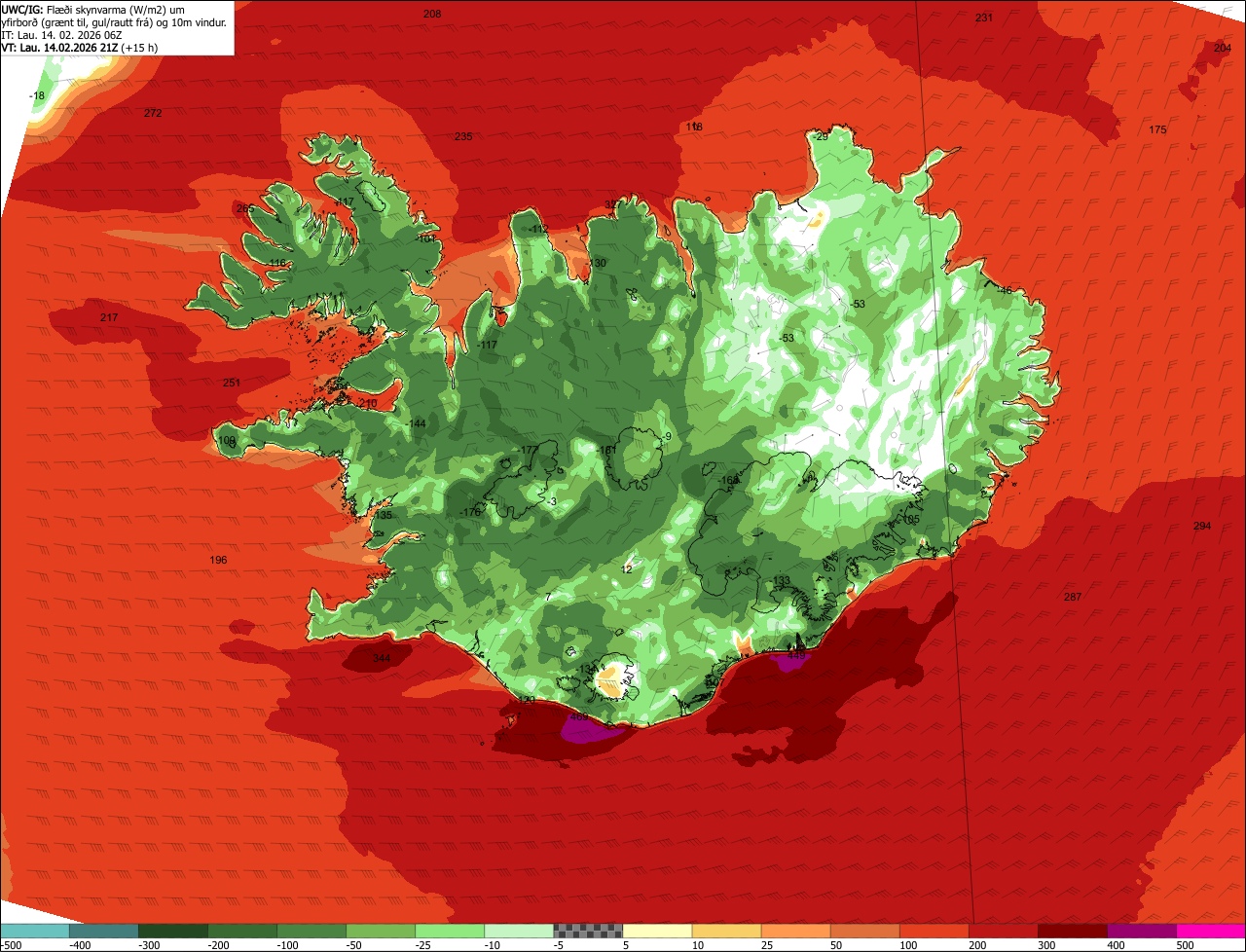Select the 'VT: Lau. 14.02.2026 21Z (+15 h)' line
This screenshot has width=1246, height=952.
tap(80, 47)
